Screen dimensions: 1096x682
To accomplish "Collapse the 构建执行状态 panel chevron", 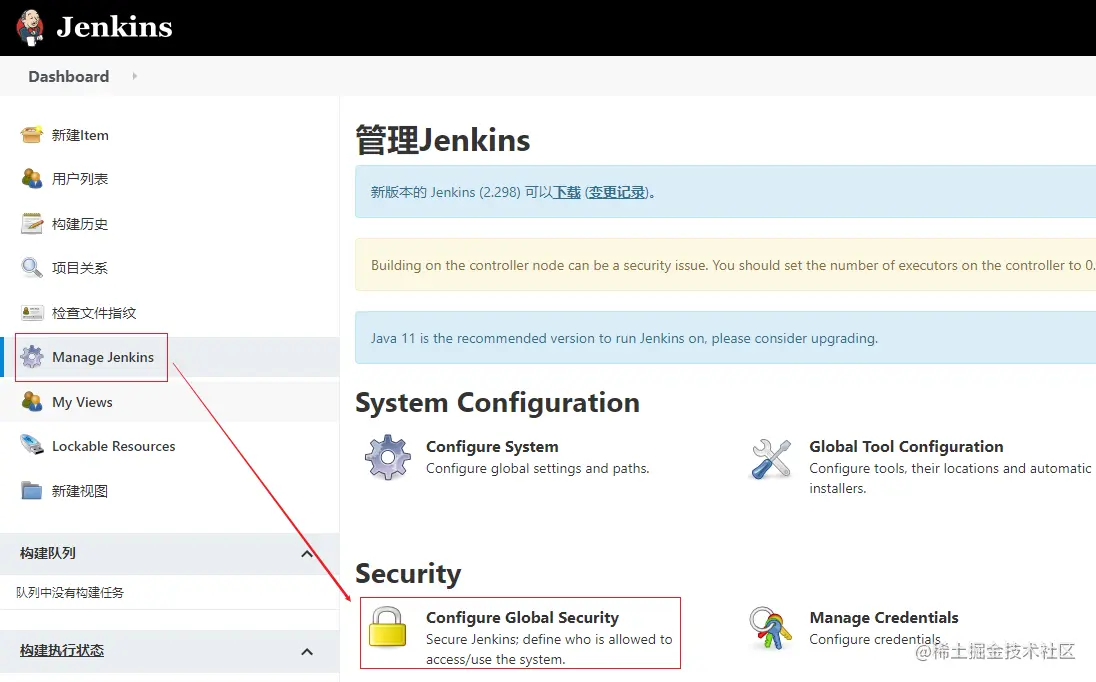I will pos(307,652).
